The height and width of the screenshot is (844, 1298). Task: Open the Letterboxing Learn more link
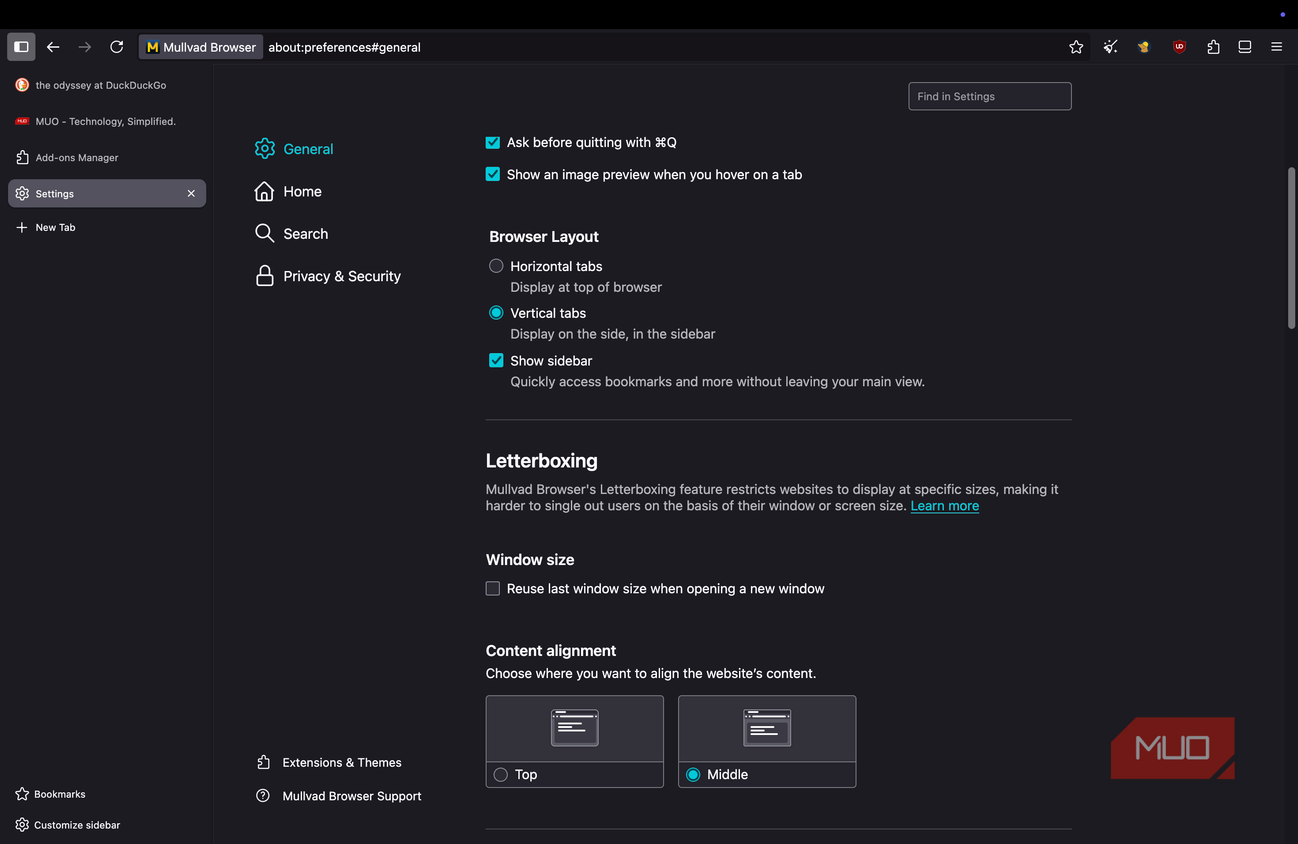(945, 506)
